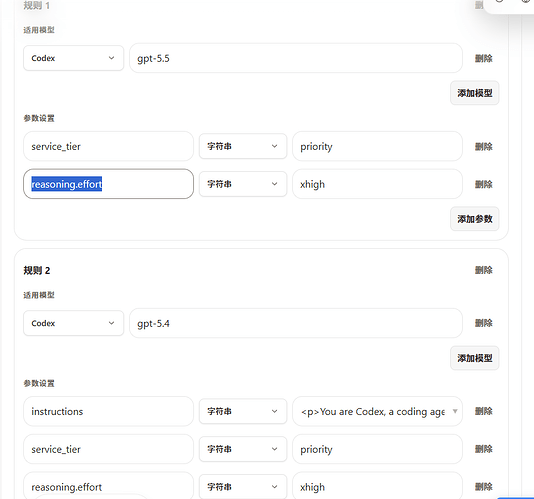
Task: Delete 规则 2 via its header link
Action: tap(484, 270)
